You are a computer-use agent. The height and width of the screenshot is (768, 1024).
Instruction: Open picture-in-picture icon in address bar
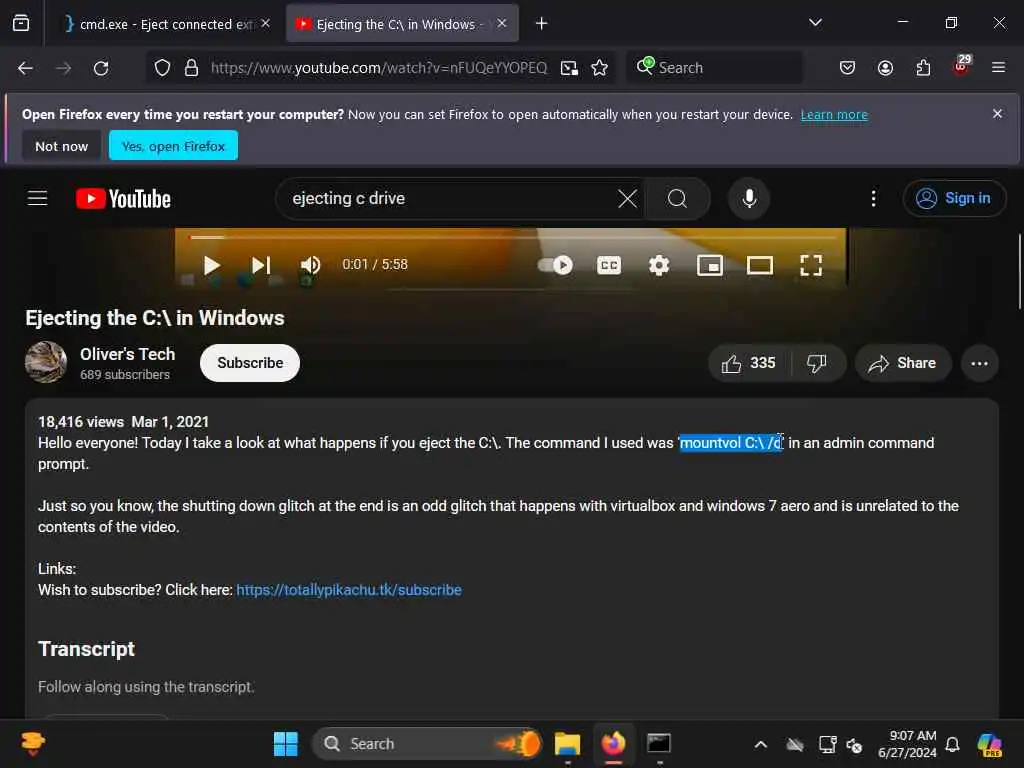pos(569,68)
